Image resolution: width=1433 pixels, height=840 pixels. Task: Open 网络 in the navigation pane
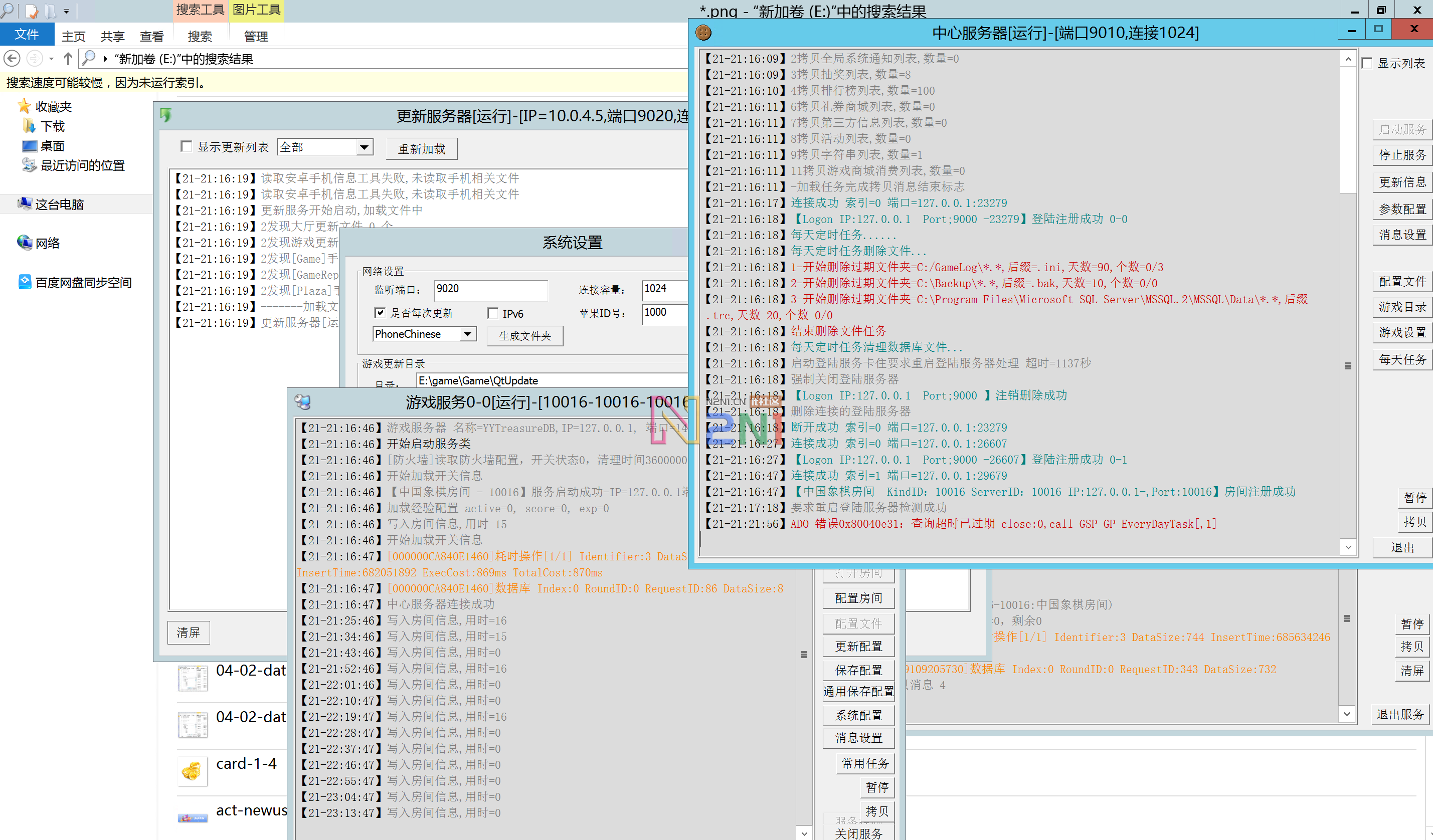[x=47, y=243]
